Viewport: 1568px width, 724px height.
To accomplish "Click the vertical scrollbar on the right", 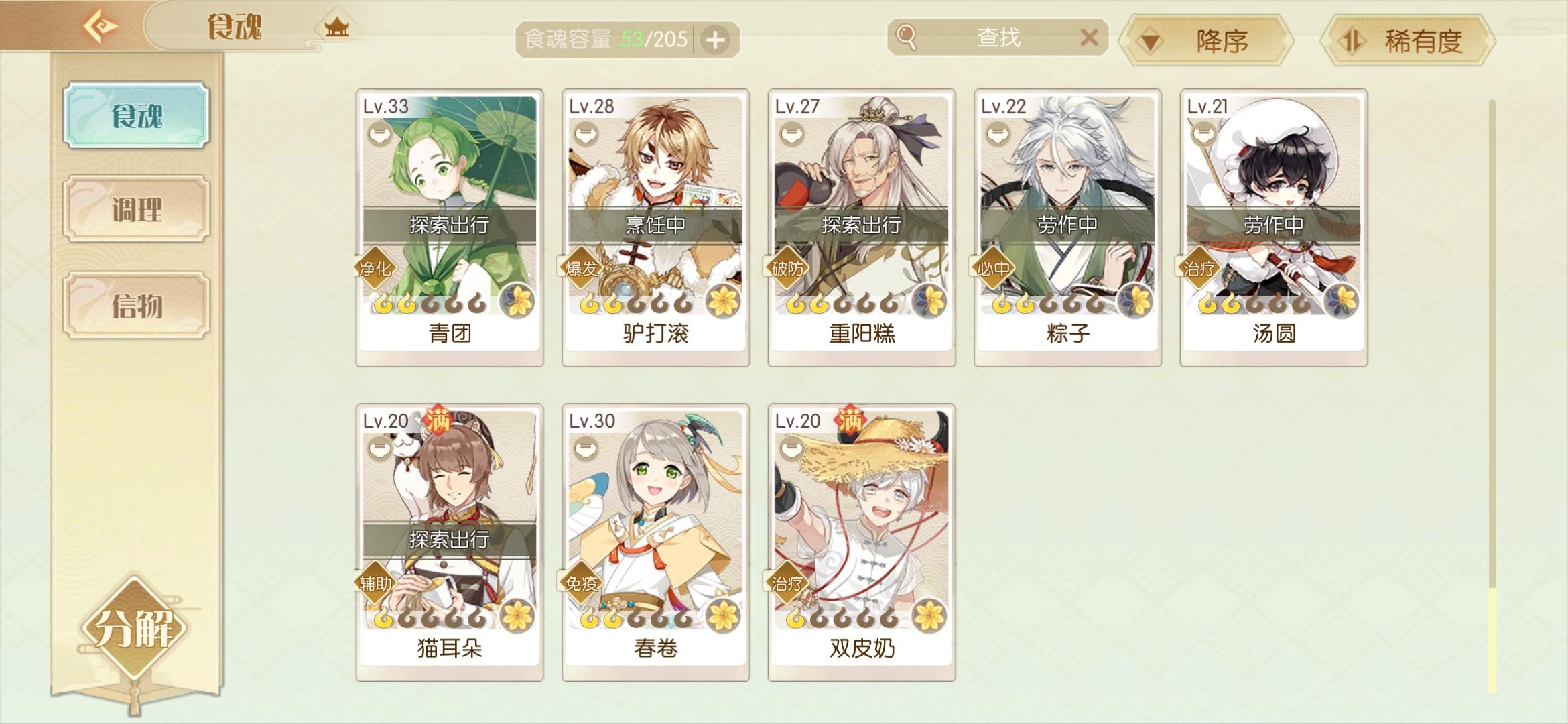I will click(x=1492, y=396).
